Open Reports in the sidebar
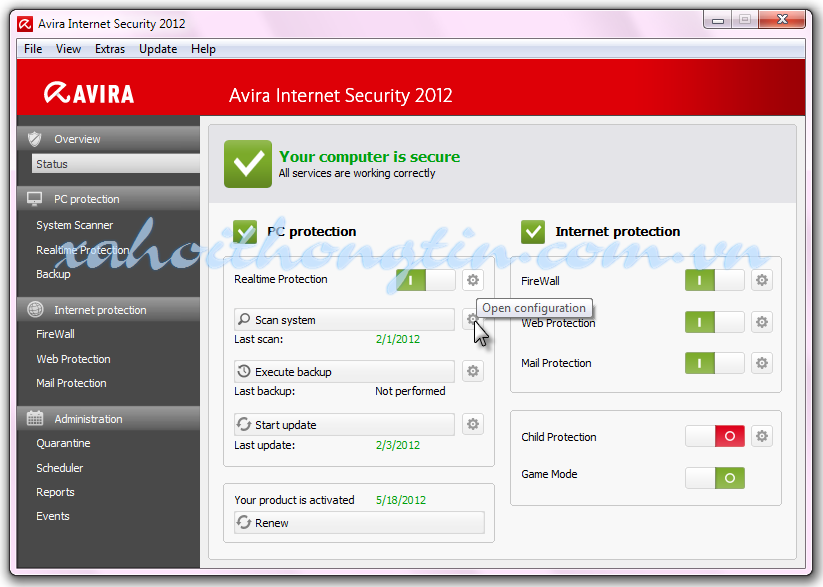The height and width of the screenshot is (587, 823). 55,491
